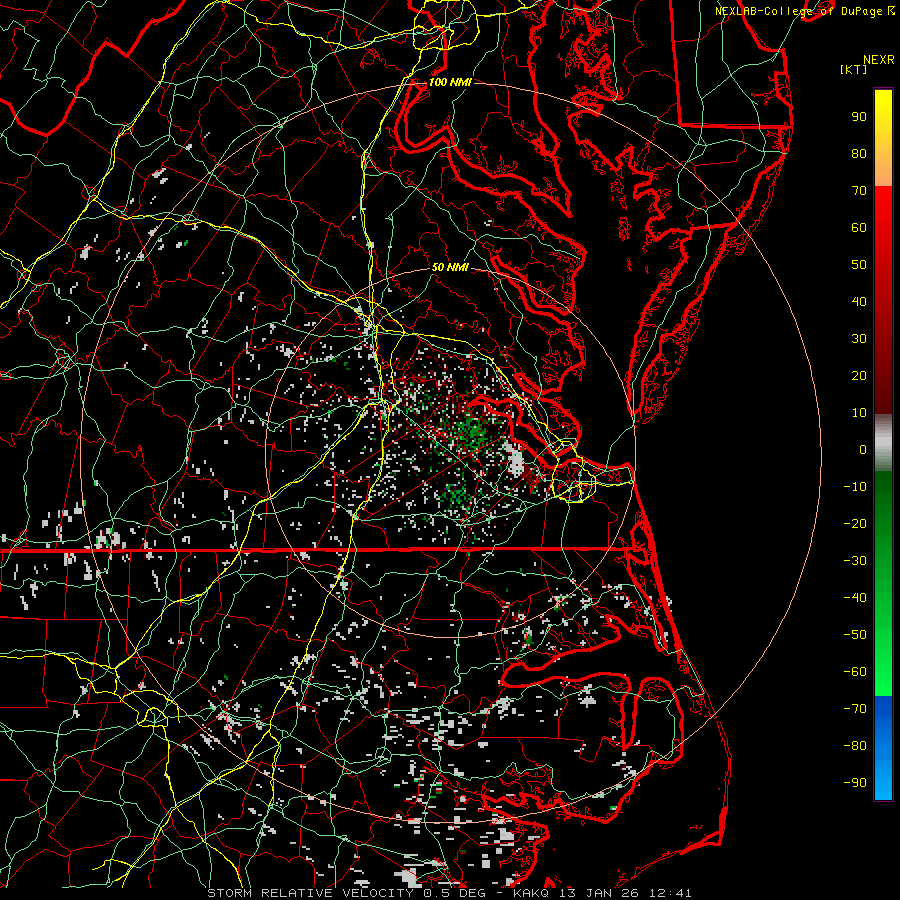The width and height of the screenshot is (900, 900).
Task: Select the positive 90 scale value
Action: pyautogui.click(x=859, y=117)
